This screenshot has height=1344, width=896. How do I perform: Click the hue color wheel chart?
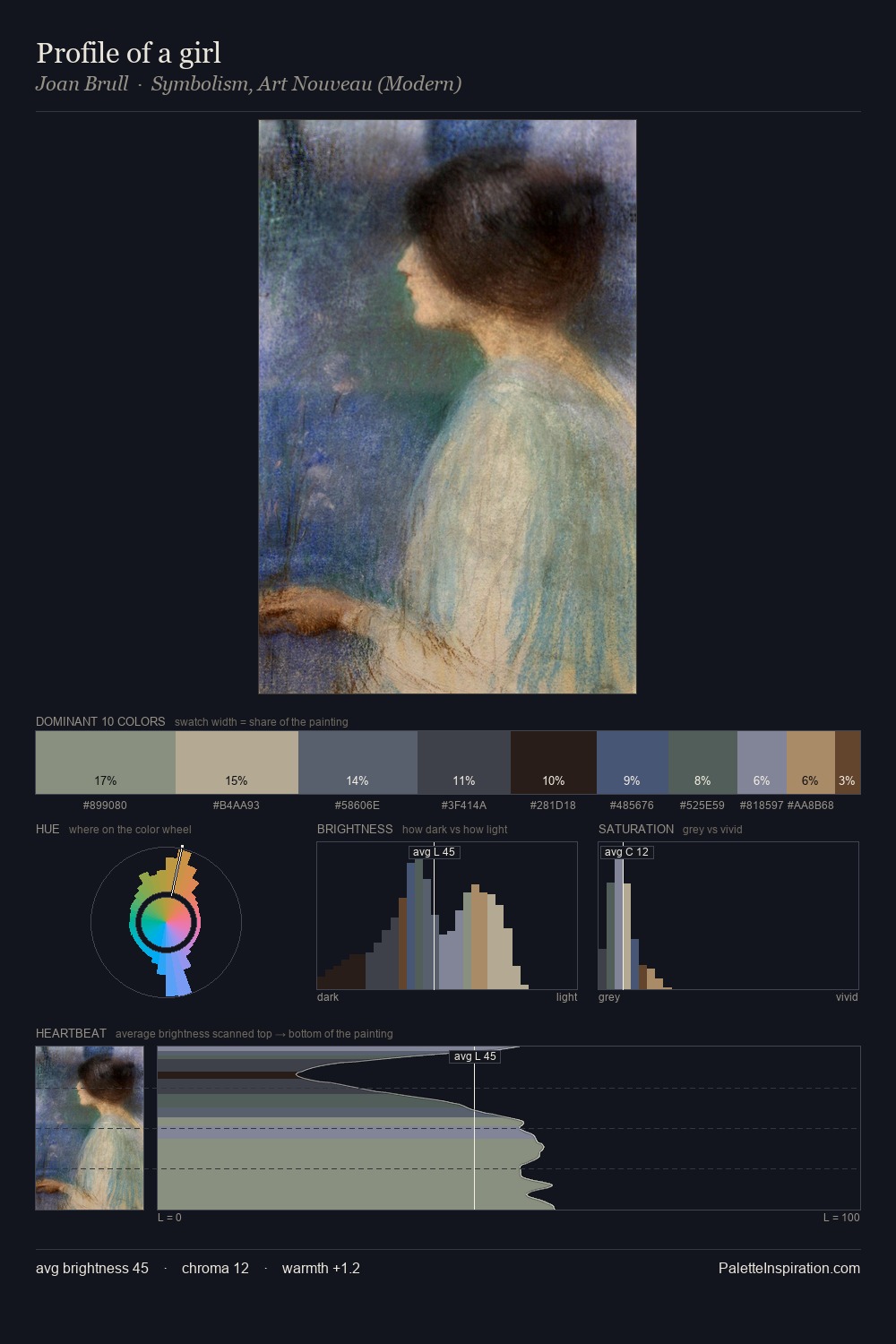pos(166,921)
